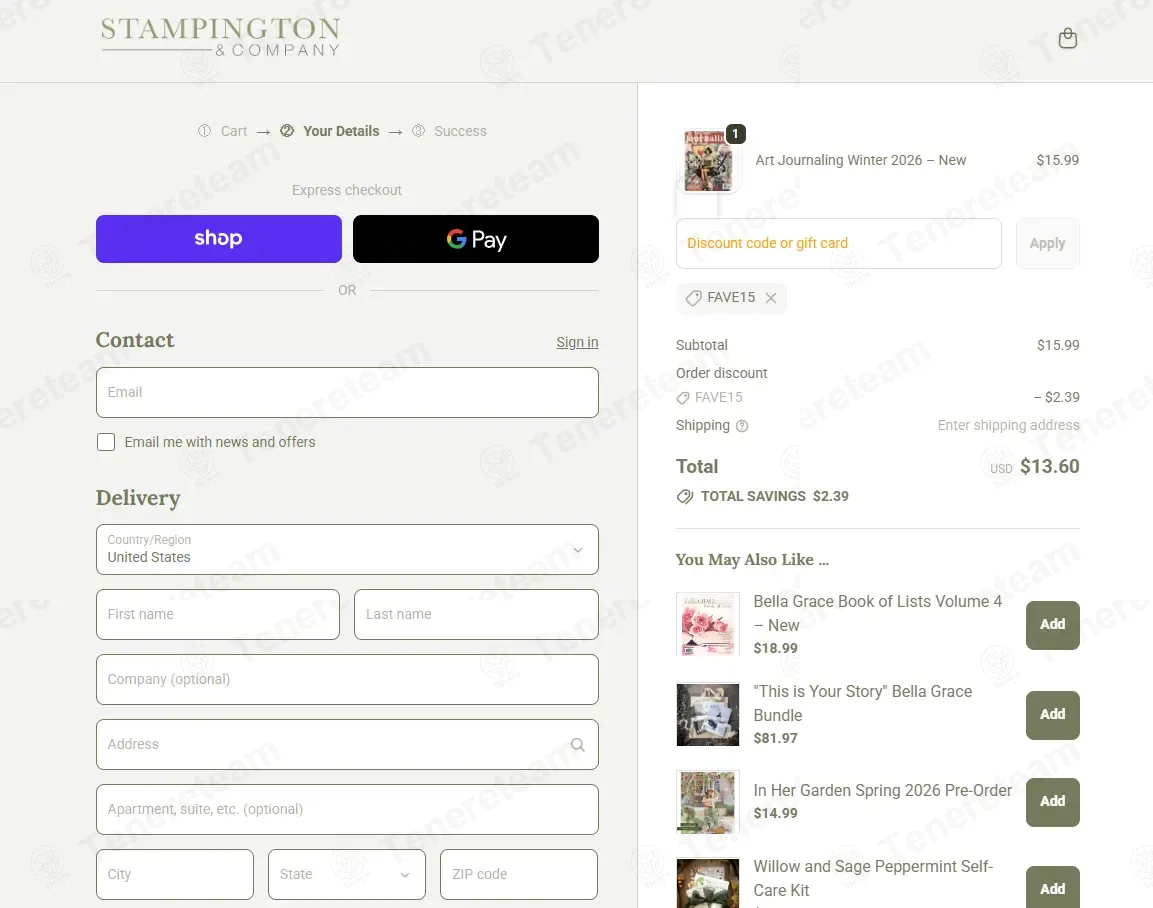The width and height of the screenshot is (1153, 908).
Task: Select the Success step
Action: (x=460, y=131)
